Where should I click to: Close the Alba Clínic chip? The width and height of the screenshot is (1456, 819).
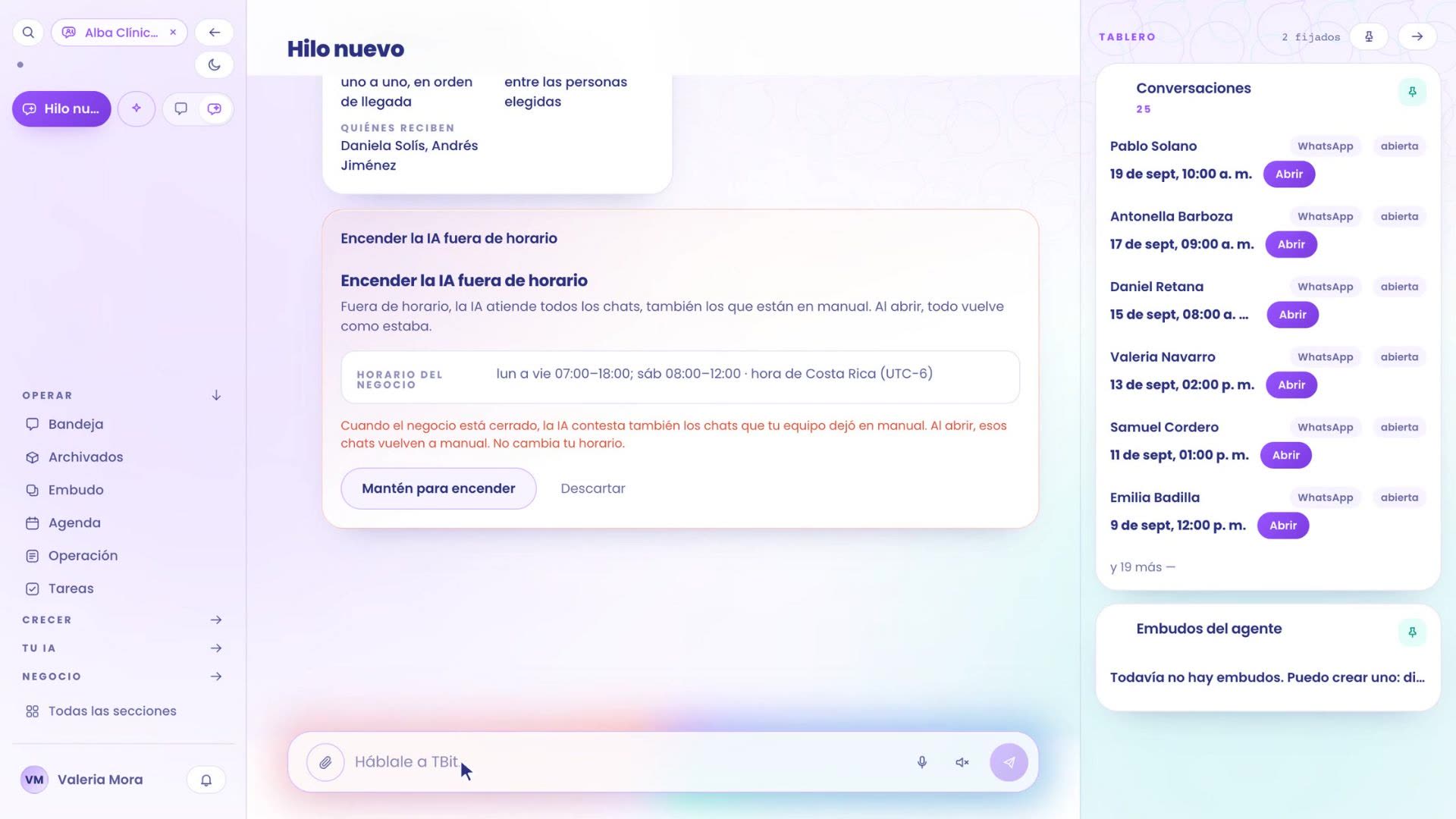[173, 33]
